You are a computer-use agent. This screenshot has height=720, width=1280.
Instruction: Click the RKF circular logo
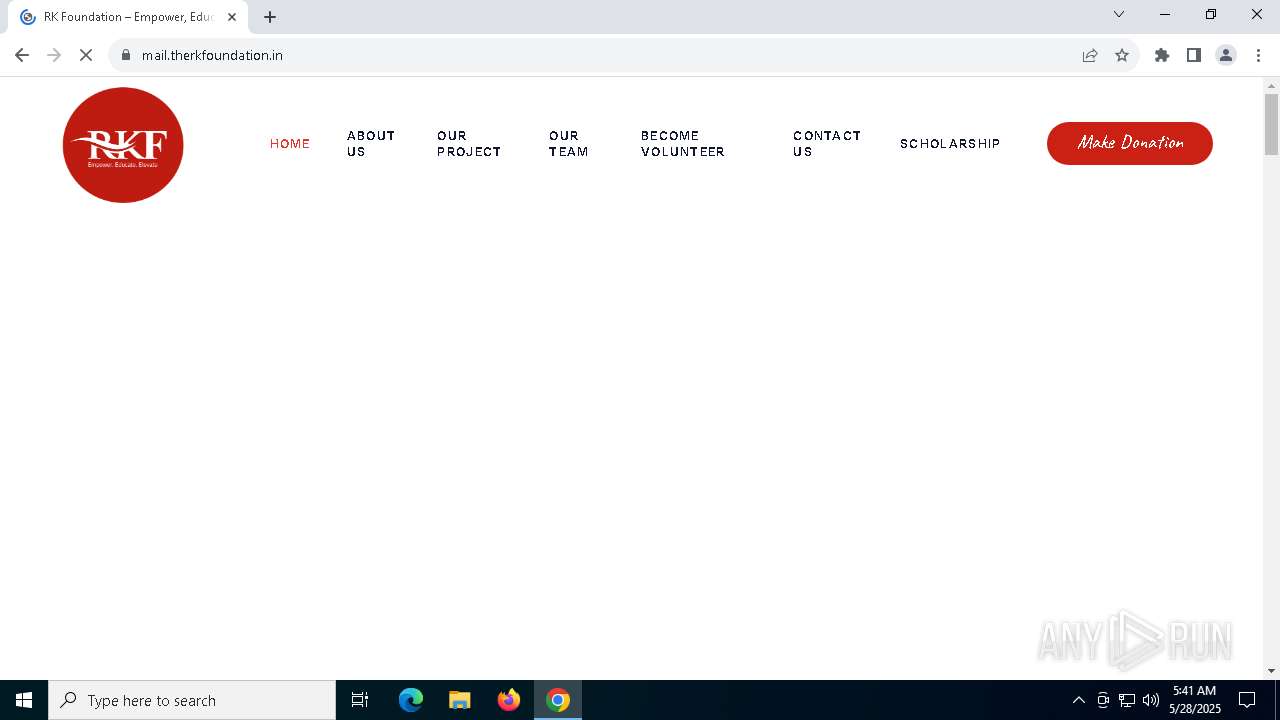[123, 145]
